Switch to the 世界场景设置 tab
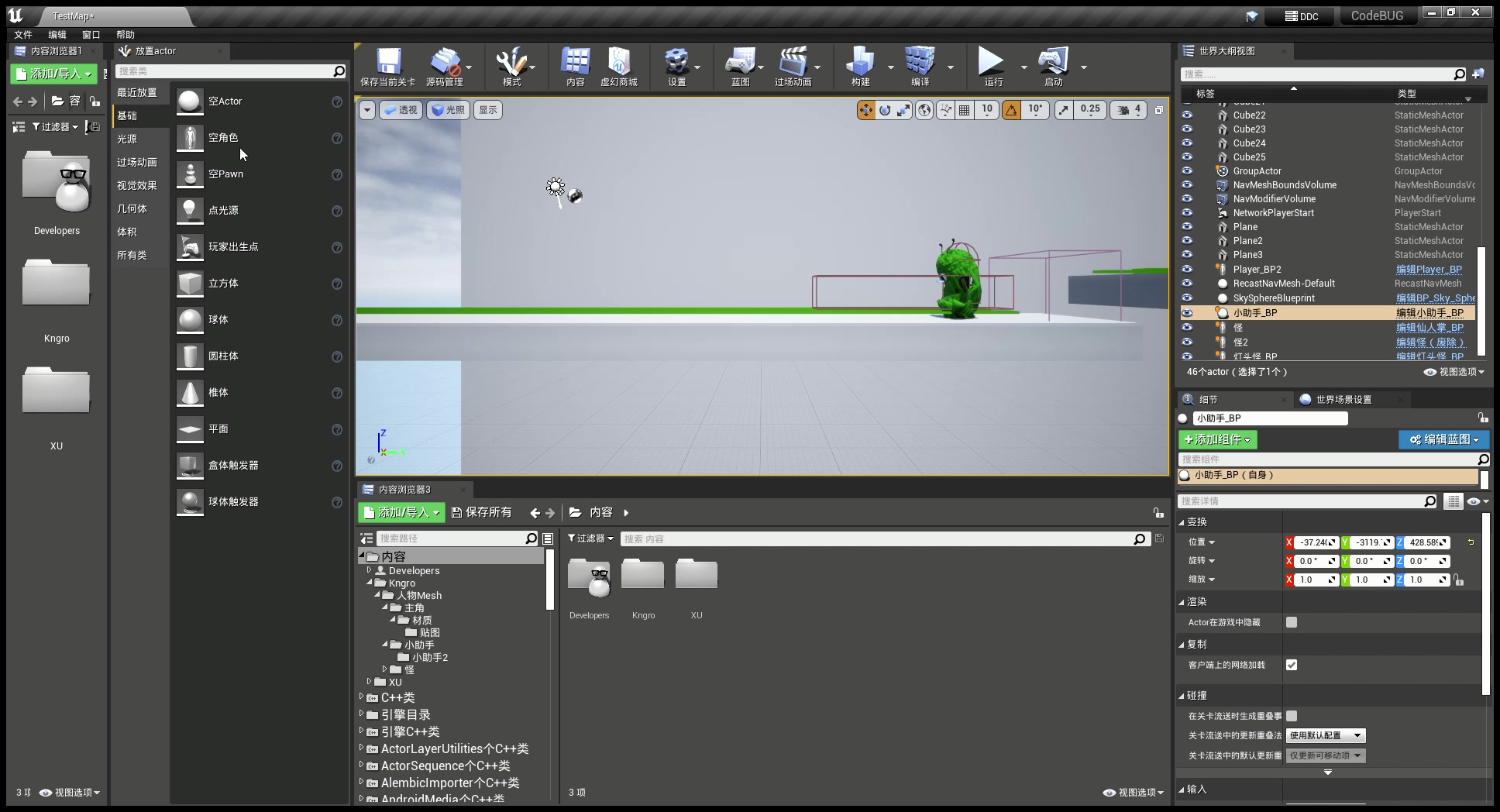 pos(1343,400)
